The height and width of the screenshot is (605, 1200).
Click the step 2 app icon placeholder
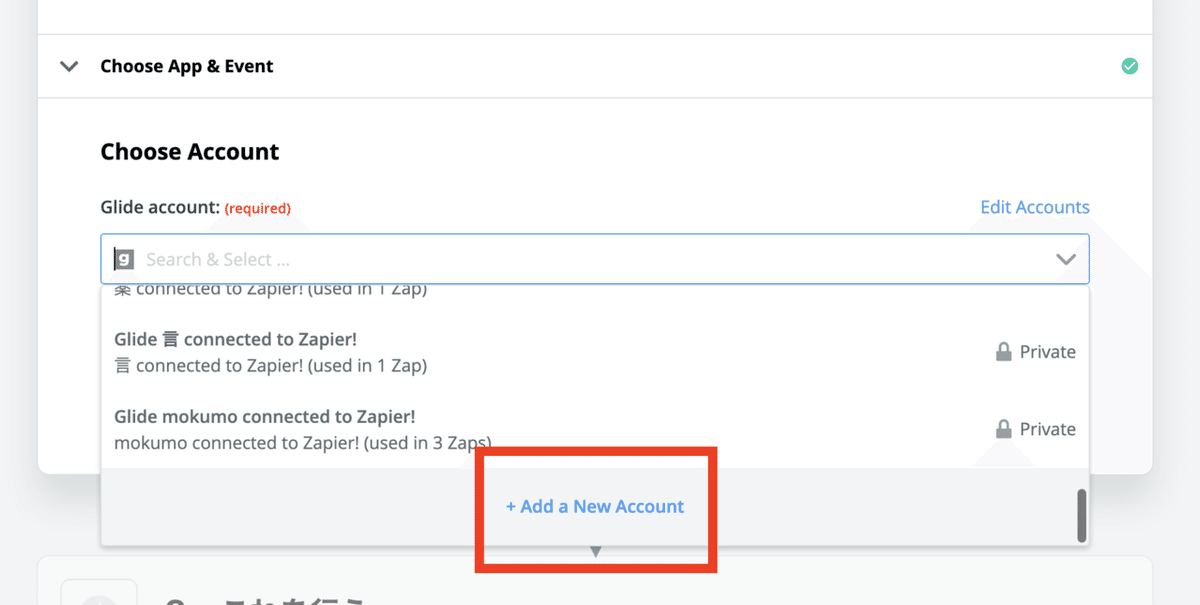tap(98, 595)
